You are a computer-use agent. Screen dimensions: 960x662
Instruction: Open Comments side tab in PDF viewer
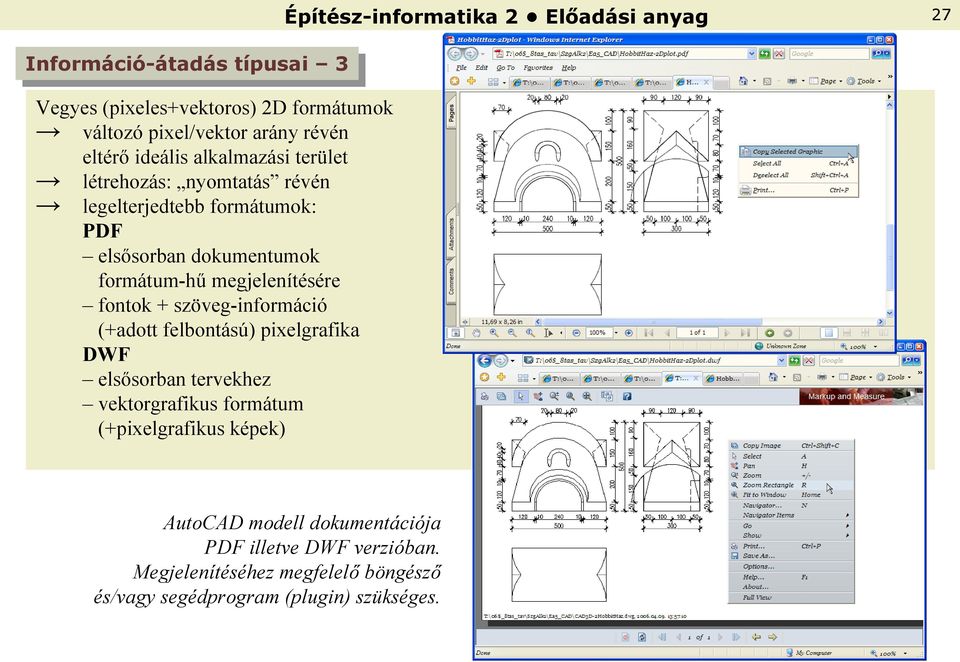coord(451,282)
